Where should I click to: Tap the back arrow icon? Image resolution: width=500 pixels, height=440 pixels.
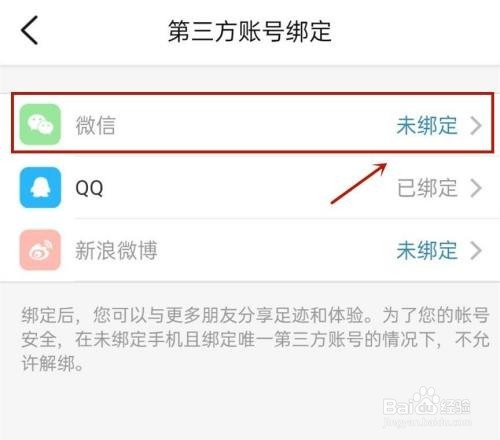click(30, 30)
